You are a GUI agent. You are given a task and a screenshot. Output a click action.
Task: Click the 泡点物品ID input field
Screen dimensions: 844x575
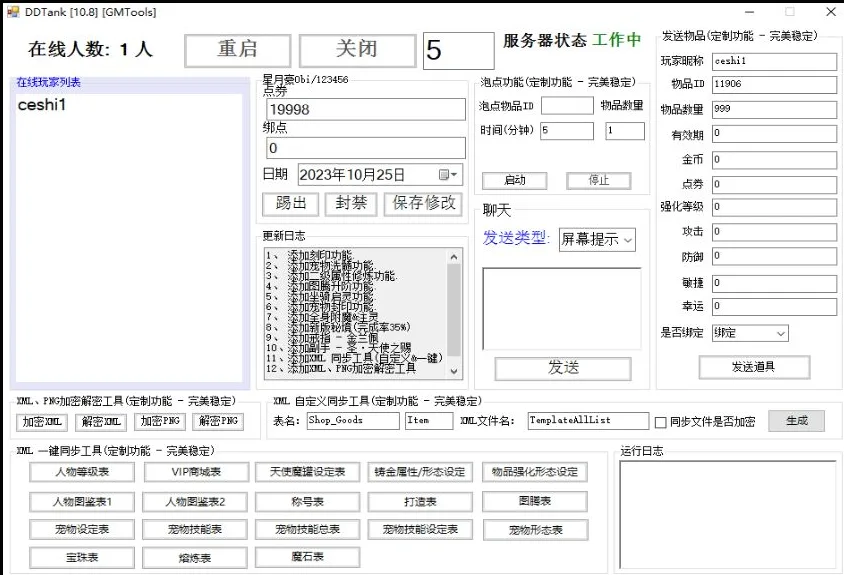(567, 106)
